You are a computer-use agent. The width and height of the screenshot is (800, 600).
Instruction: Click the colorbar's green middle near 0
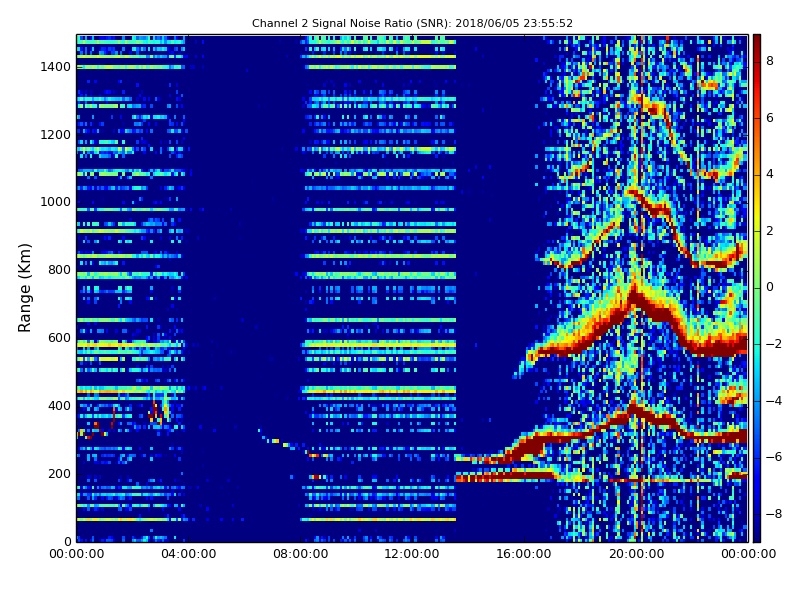[x=757, y=287]
